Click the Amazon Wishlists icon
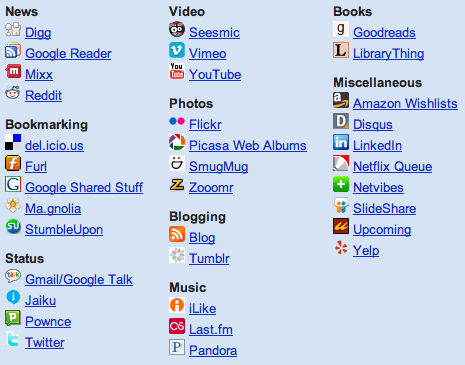This screenshot has width=465, height=365. (x=341, y=101)
